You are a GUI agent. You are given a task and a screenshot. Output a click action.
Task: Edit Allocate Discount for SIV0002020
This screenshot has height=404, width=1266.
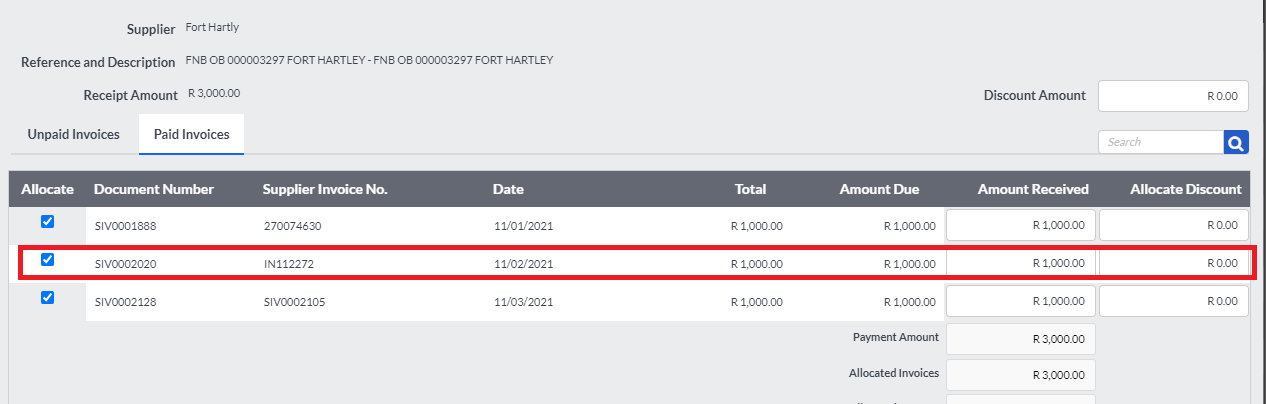coord(1174,263)
